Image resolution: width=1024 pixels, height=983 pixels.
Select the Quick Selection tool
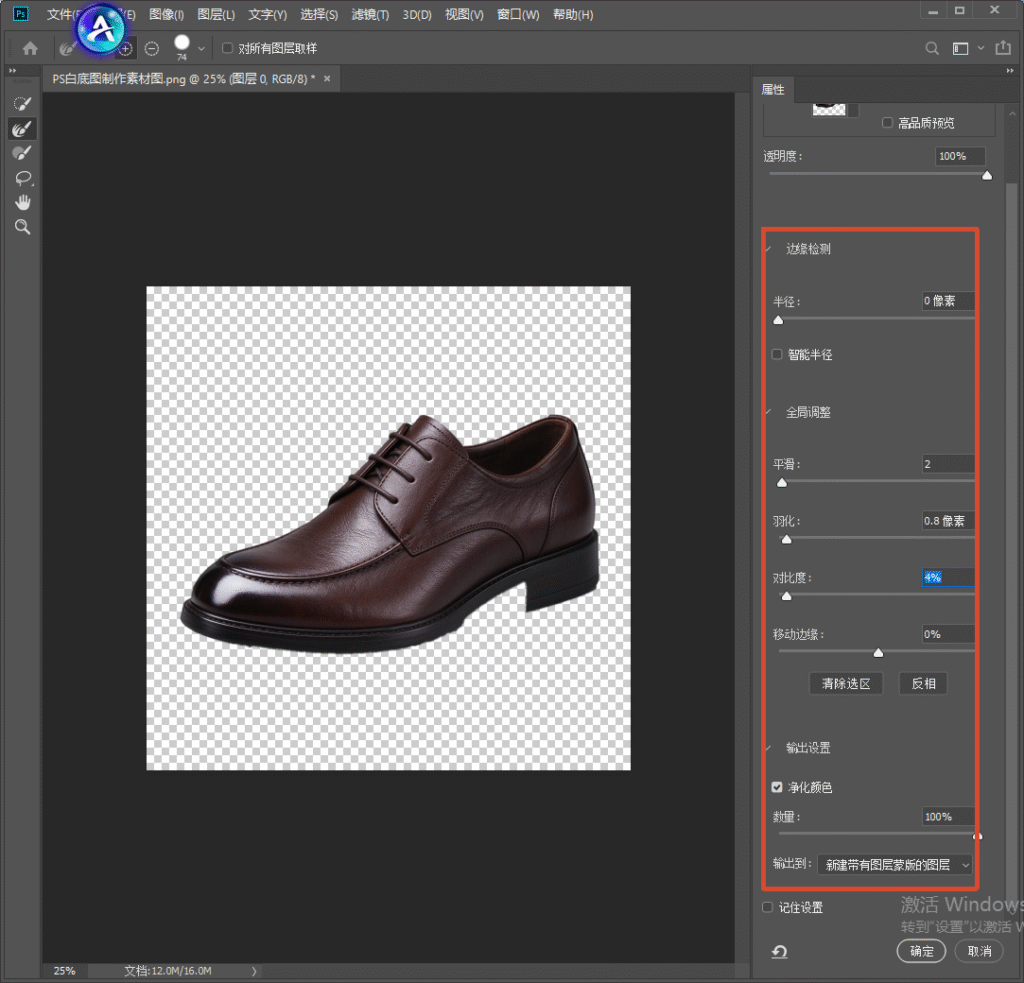[22, 104]
